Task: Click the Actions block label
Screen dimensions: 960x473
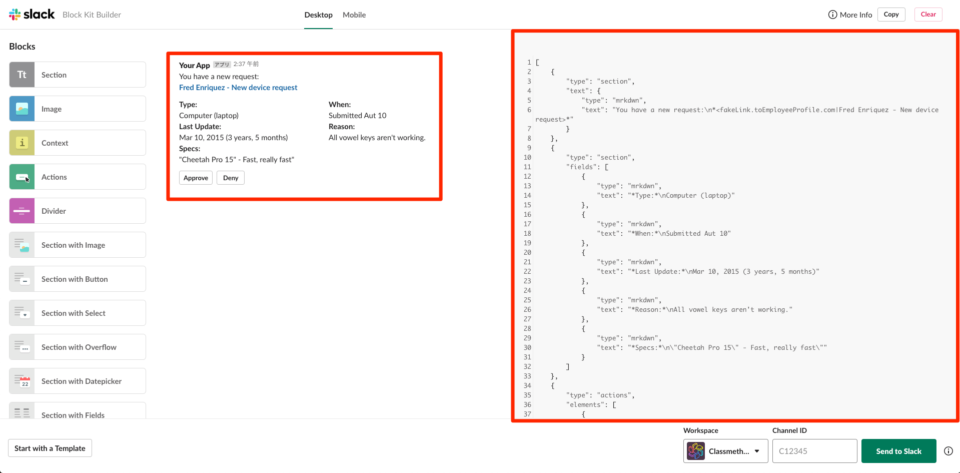Action: point(54,177)
